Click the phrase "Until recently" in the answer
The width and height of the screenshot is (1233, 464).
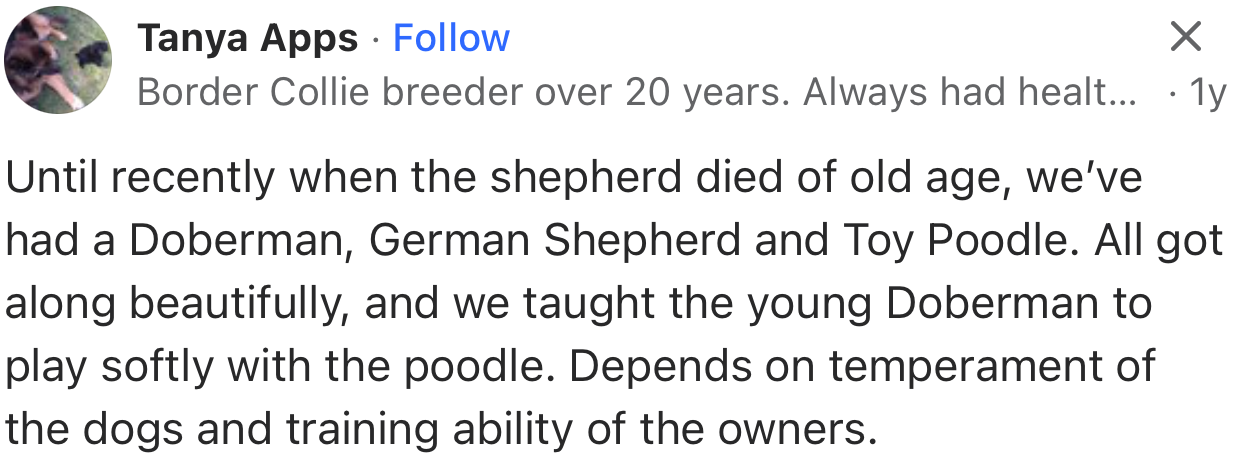click(x=141, y=179)
